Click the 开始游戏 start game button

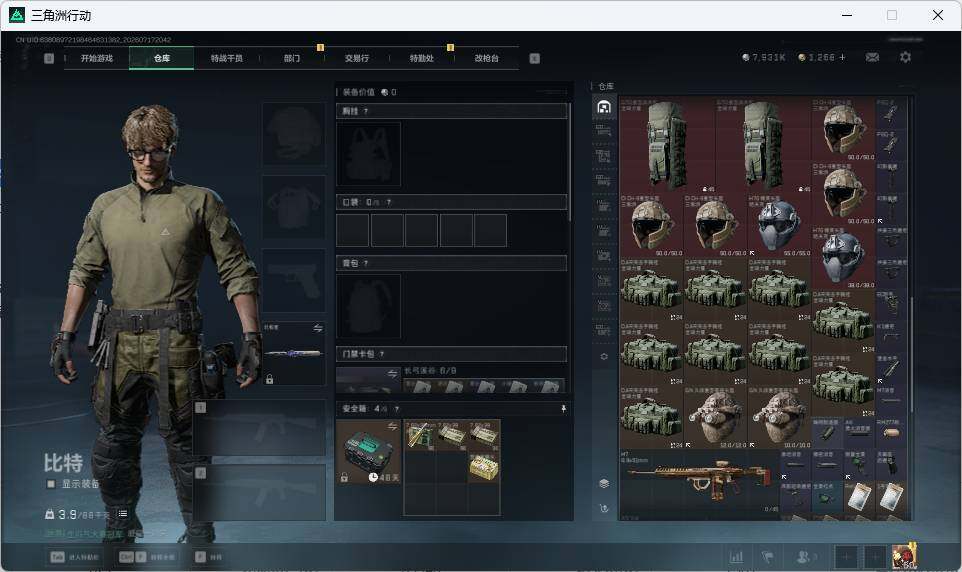[x=97, y=58]
